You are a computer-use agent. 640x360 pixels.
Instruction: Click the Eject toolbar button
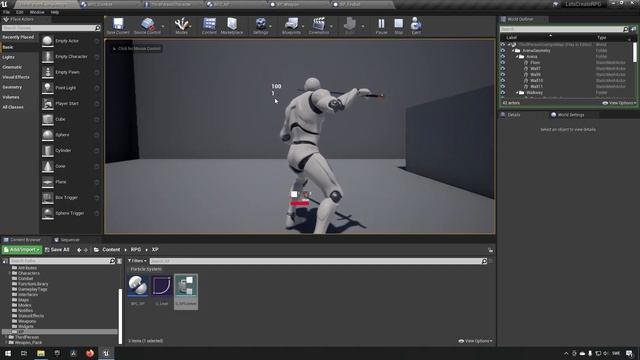(416, 24)
